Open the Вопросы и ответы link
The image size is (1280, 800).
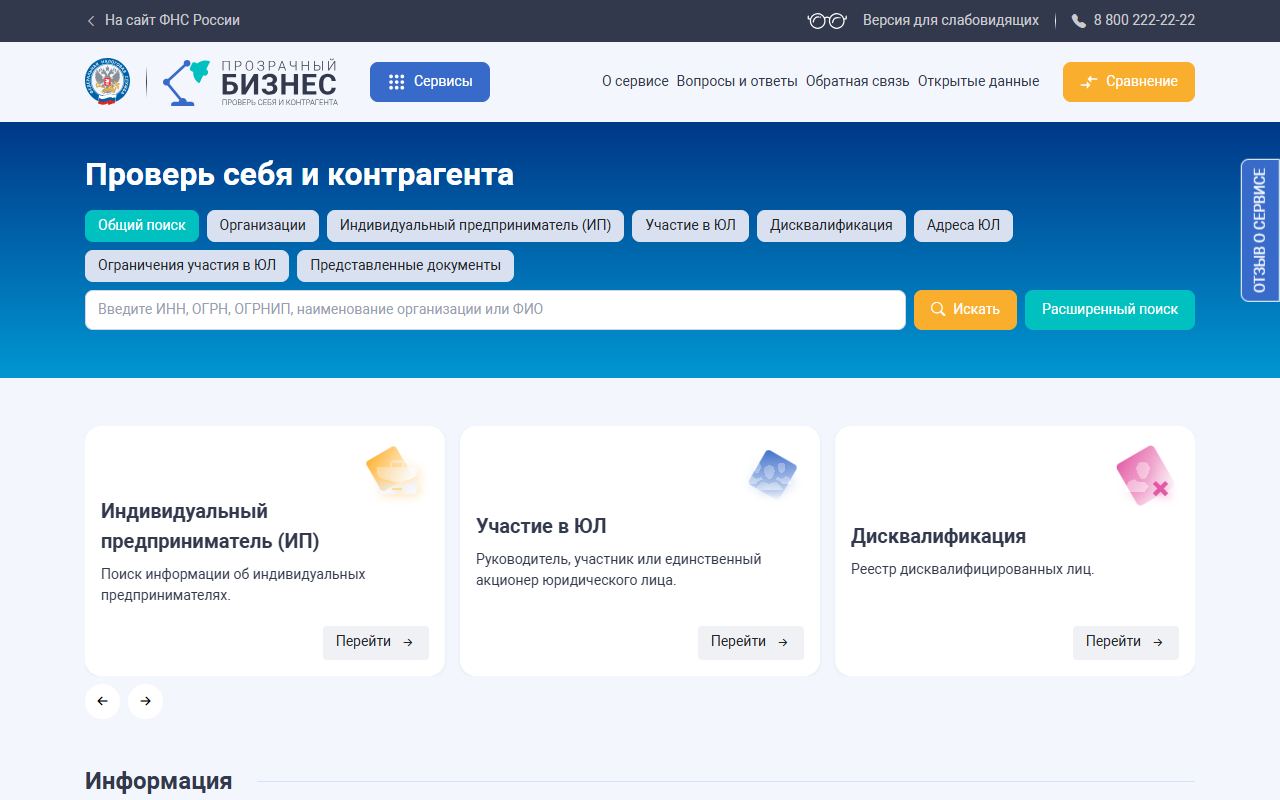[737, 82]
